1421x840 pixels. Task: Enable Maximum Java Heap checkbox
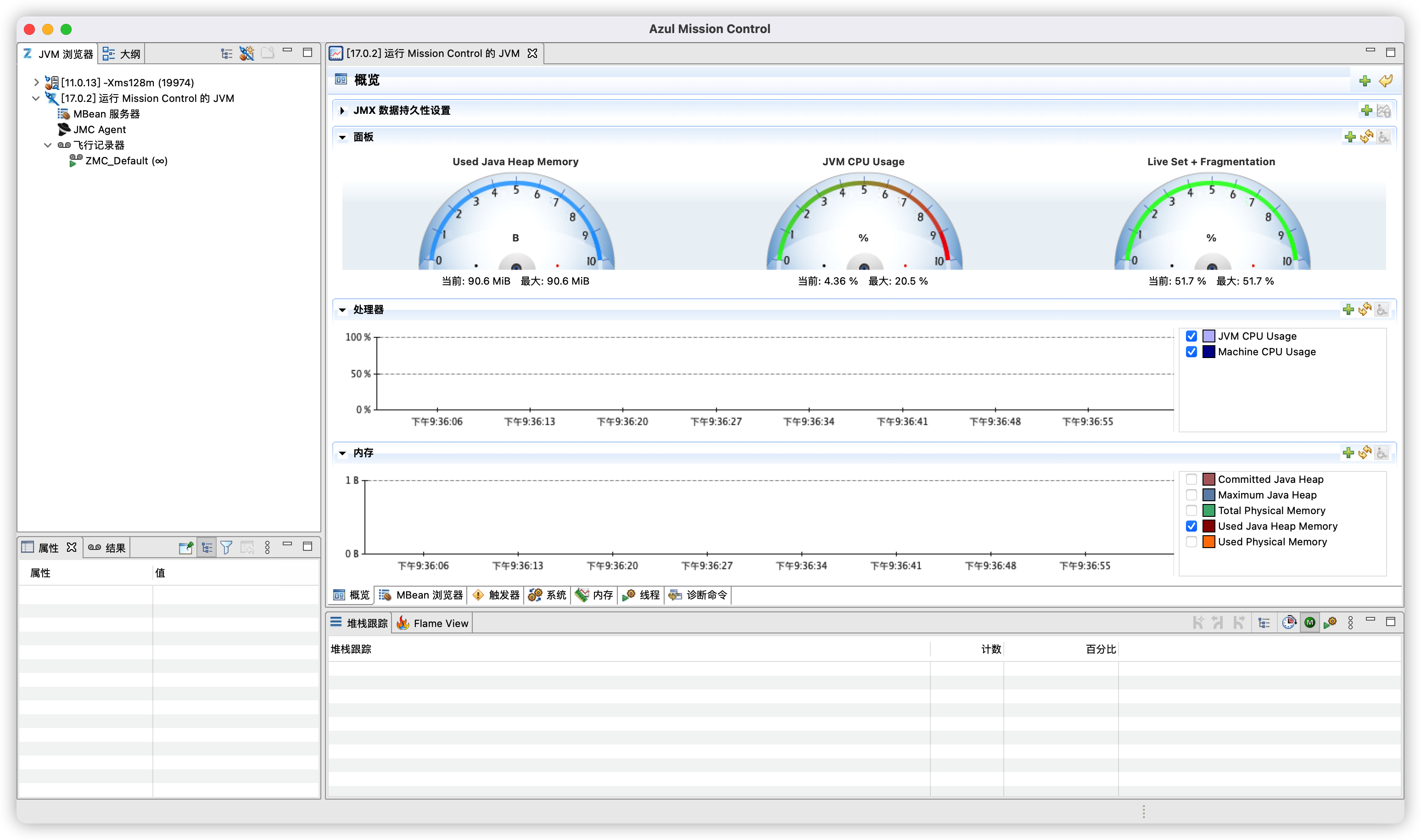[1191, 495]
